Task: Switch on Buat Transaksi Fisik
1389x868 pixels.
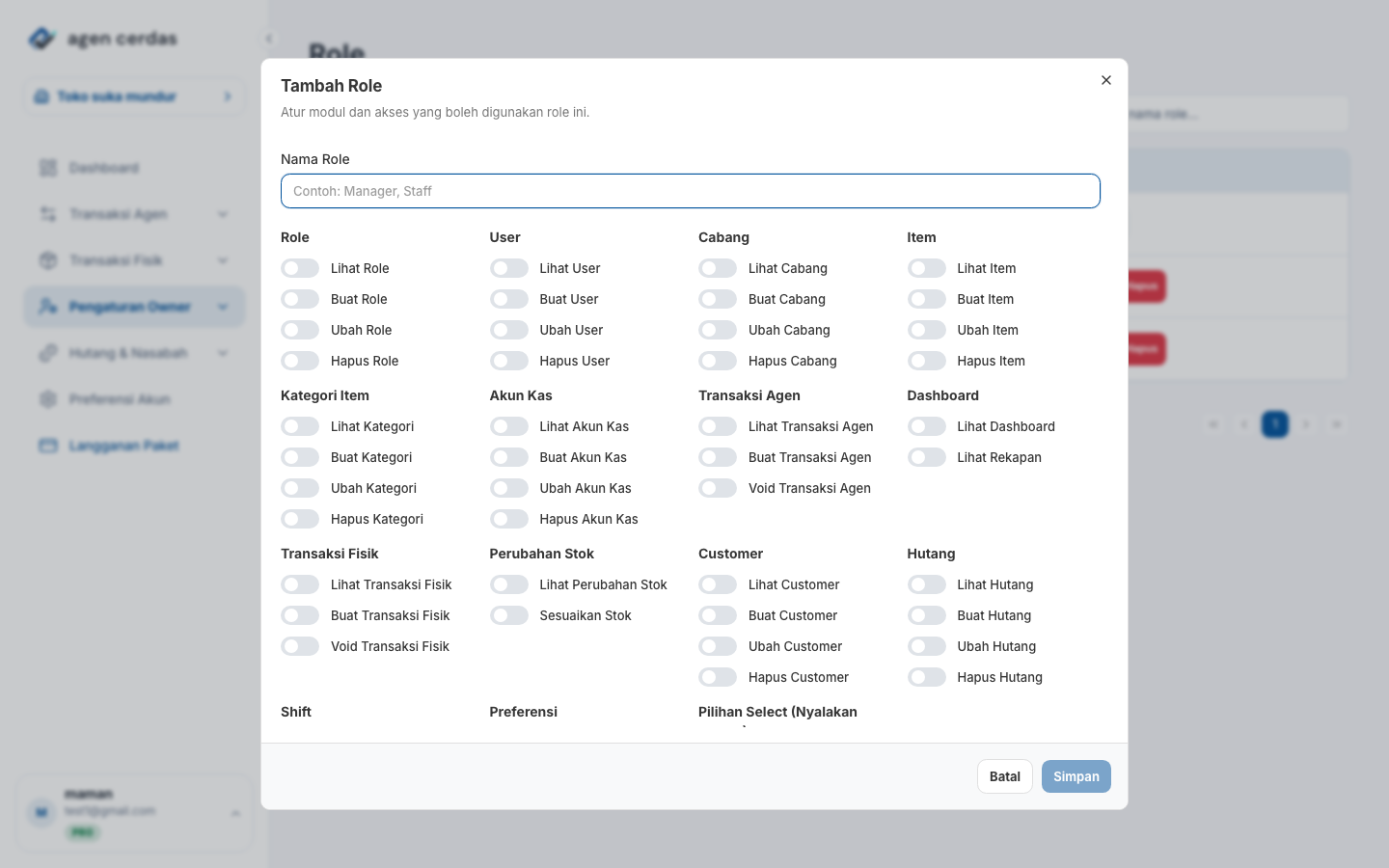Action: (300, 615)
